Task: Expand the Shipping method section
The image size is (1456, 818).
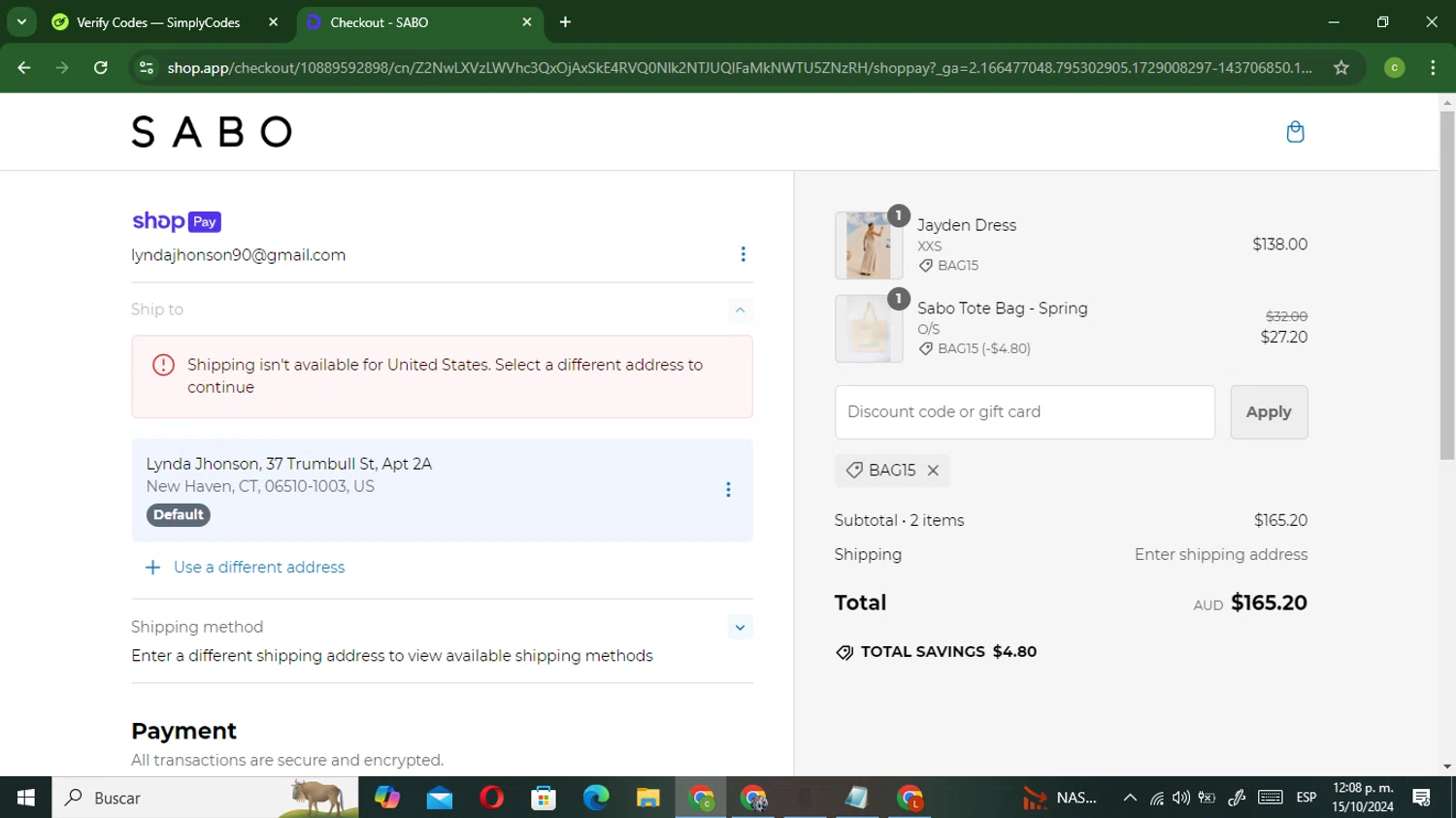Action: [x=740, y=628]
